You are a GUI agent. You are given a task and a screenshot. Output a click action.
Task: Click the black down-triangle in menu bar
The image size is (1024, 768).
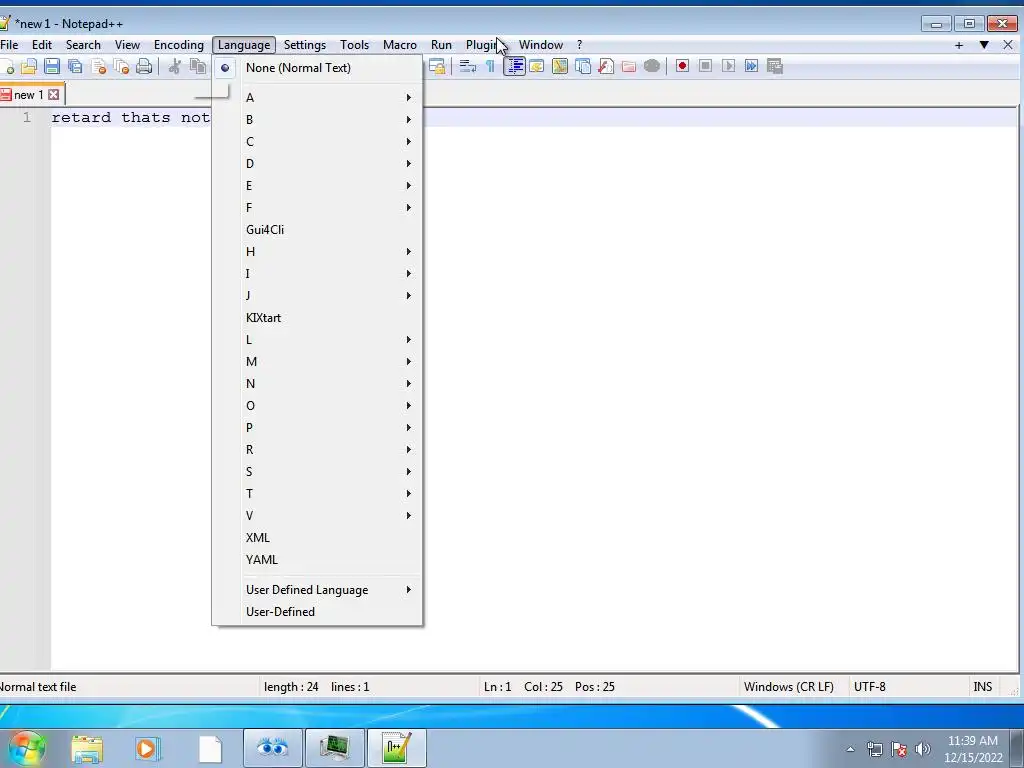click(x=984, y=45)
